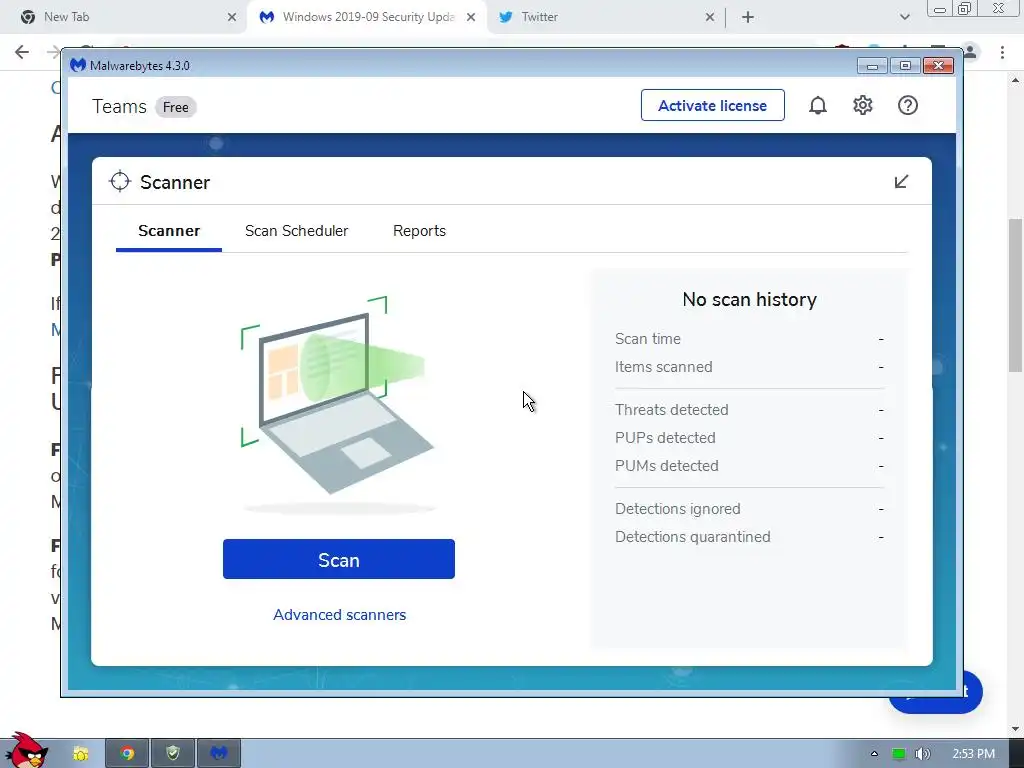Select the Windows 2019-09 Security Update tab

[x=366, y=17]
